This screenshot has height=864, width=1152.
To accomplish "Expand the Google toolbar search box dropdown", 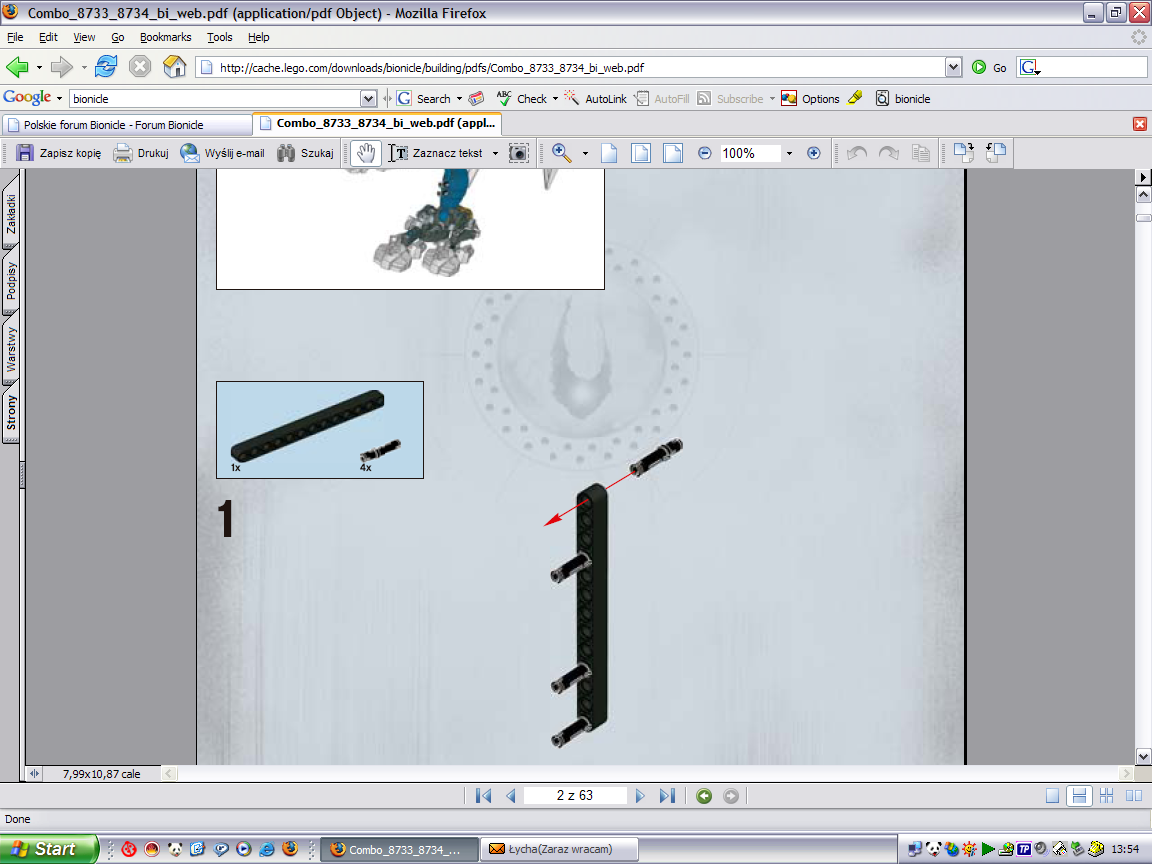I will (x=368, y=98).
